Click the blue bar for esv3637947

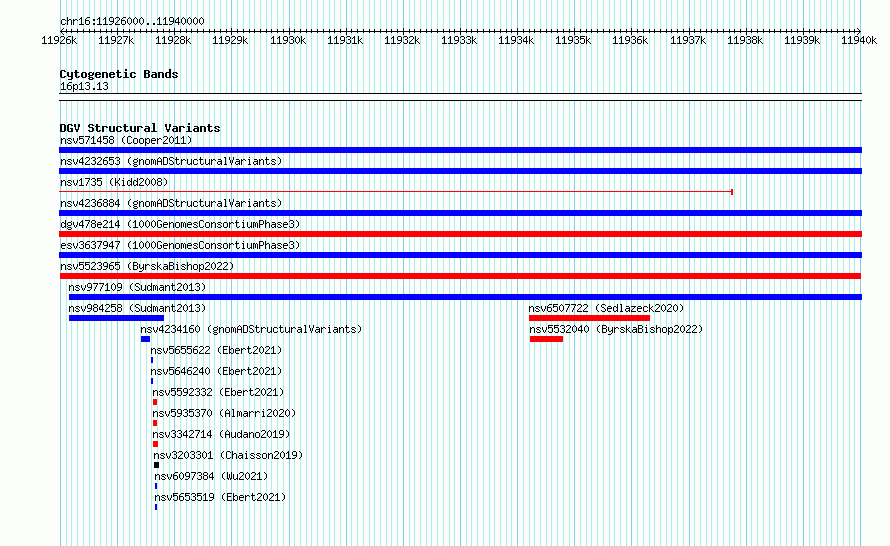460,255
